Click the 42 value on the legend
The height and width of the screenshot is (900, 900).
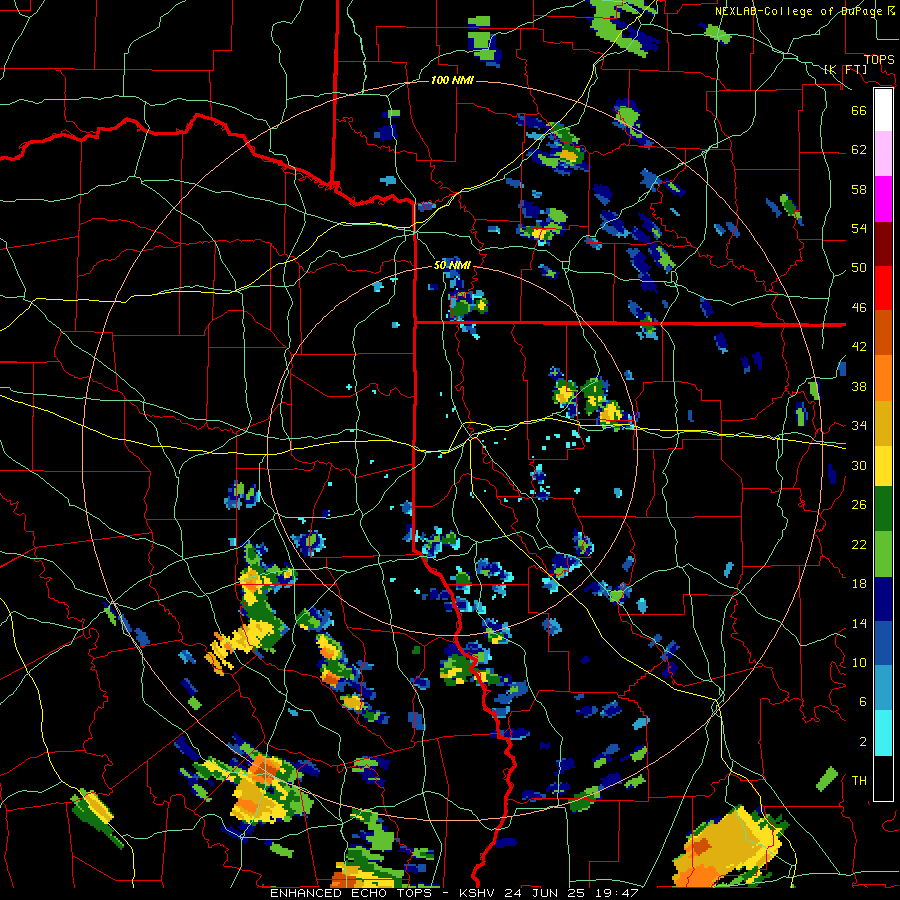pyautogui.click(x=859, y=347)
